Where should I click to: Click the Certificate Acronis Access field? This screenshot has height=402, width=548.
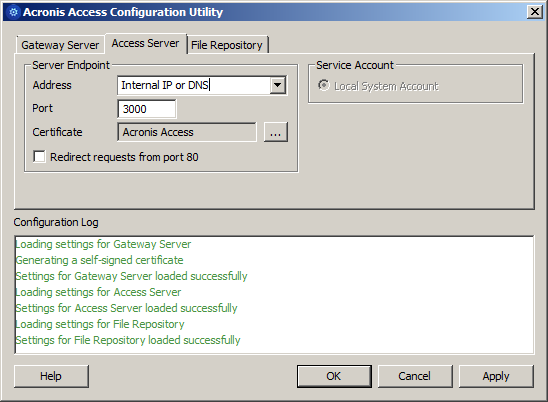click(187, 132)
